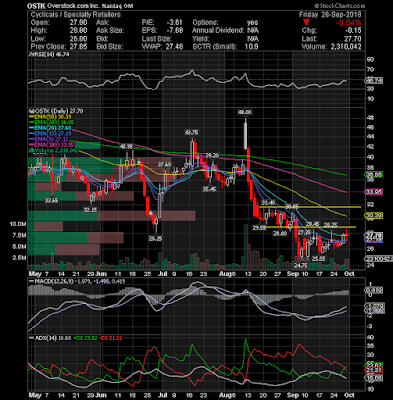Click the 28.35 low price label
The image size is (393, 400).
[155, 239]
